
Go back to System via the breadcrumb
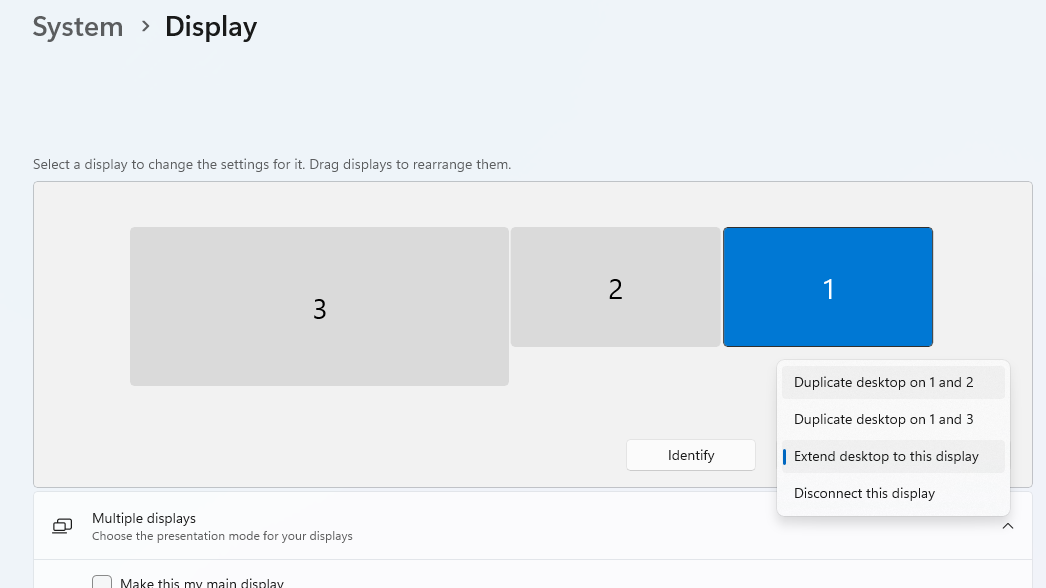77,27
